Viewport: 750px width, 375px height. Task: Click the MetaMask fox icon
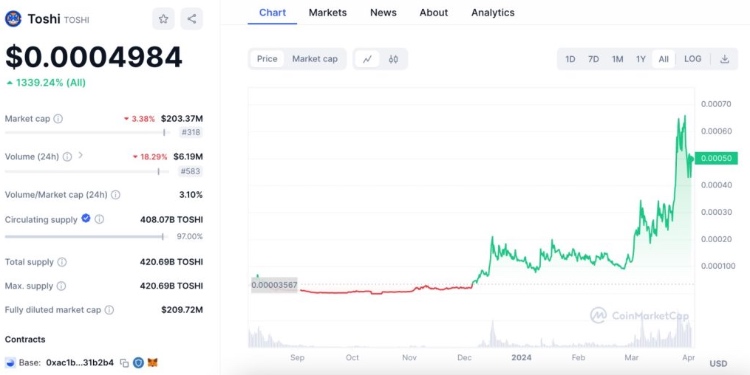[153, 363]
